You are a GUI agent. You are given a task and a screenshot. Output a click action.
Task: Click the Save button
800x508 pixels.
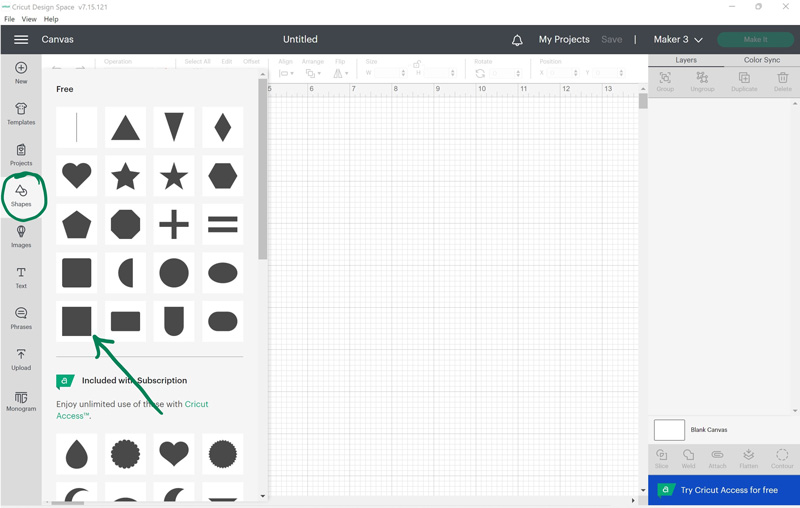click(x=611, y=39)
